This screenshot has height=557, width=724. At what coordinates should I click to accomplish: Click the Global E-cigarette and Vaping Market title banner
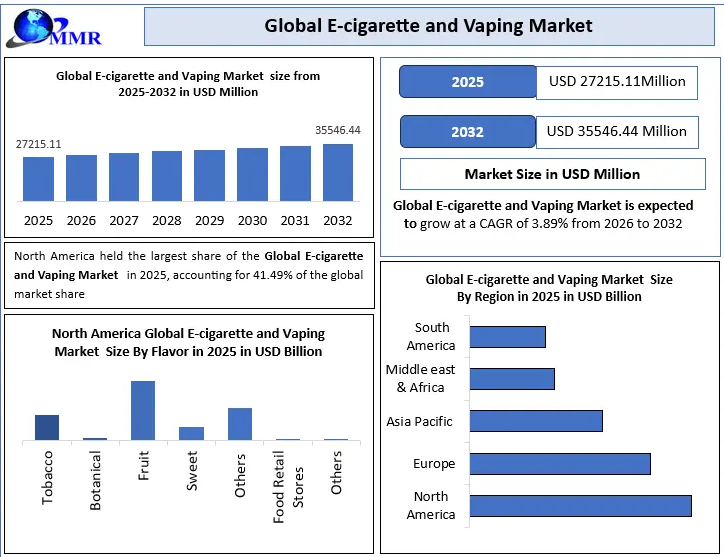tap(428, 26)
